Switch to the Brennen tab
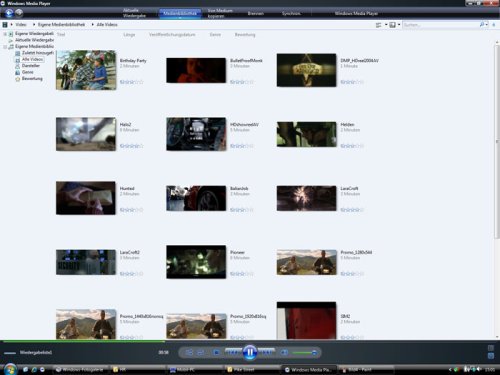 256,13
